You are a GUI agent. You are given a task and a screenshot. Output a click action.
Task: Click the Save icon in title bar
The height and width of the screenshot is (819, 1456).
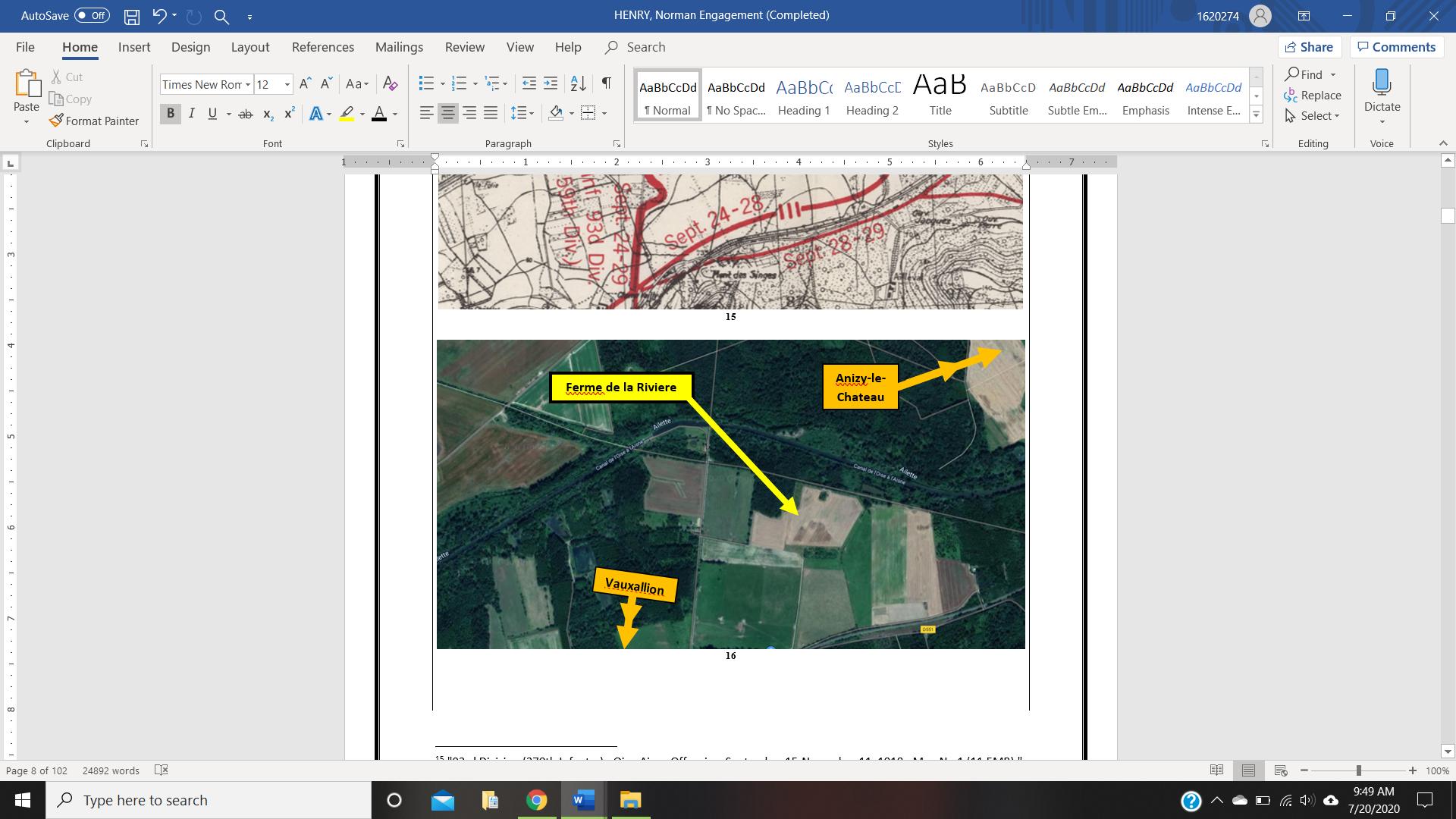[x=132, y=16]
